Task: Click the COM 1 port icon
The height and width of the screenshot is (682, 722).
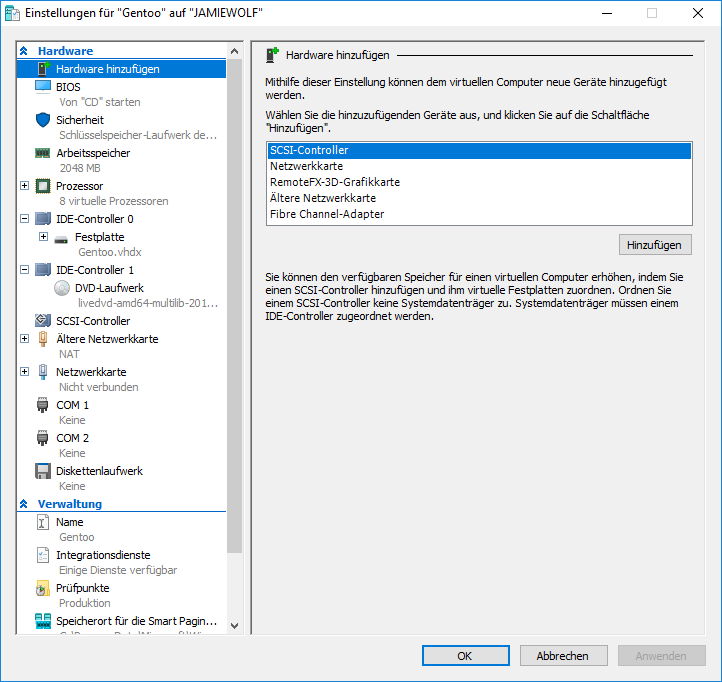Action: (x=43, y=405)
